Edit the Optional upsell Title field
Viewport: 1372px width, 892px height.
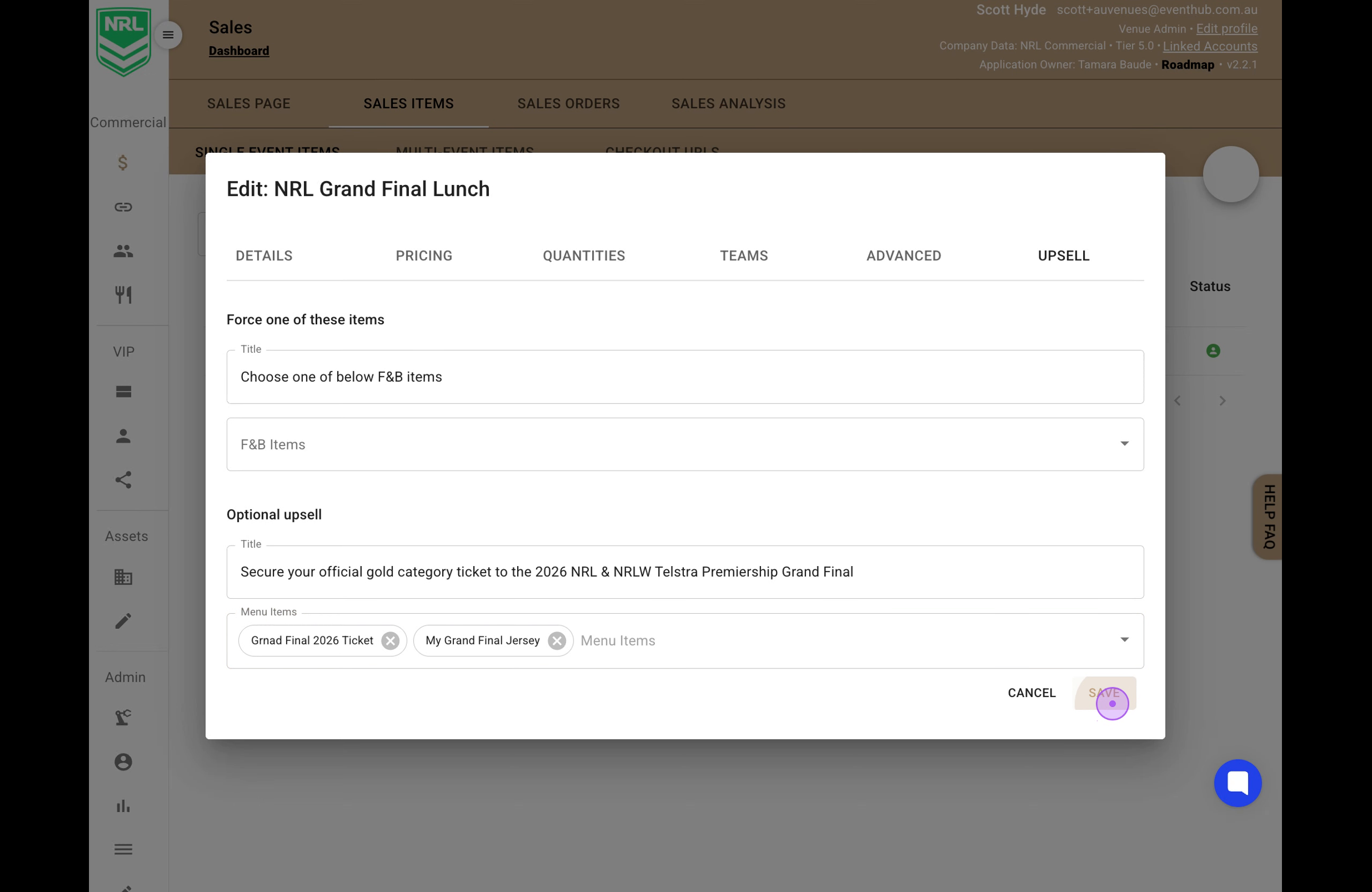685,571
